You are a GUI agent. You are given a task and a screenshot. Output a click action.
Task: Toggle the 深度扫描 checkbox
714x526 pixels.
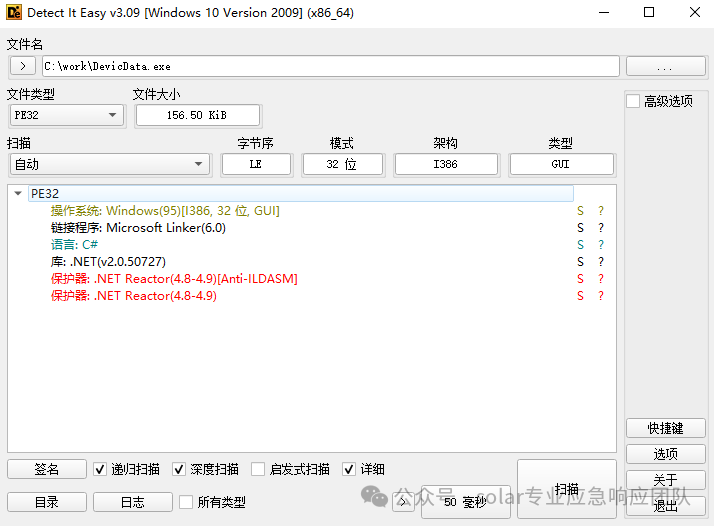(179, 469)
